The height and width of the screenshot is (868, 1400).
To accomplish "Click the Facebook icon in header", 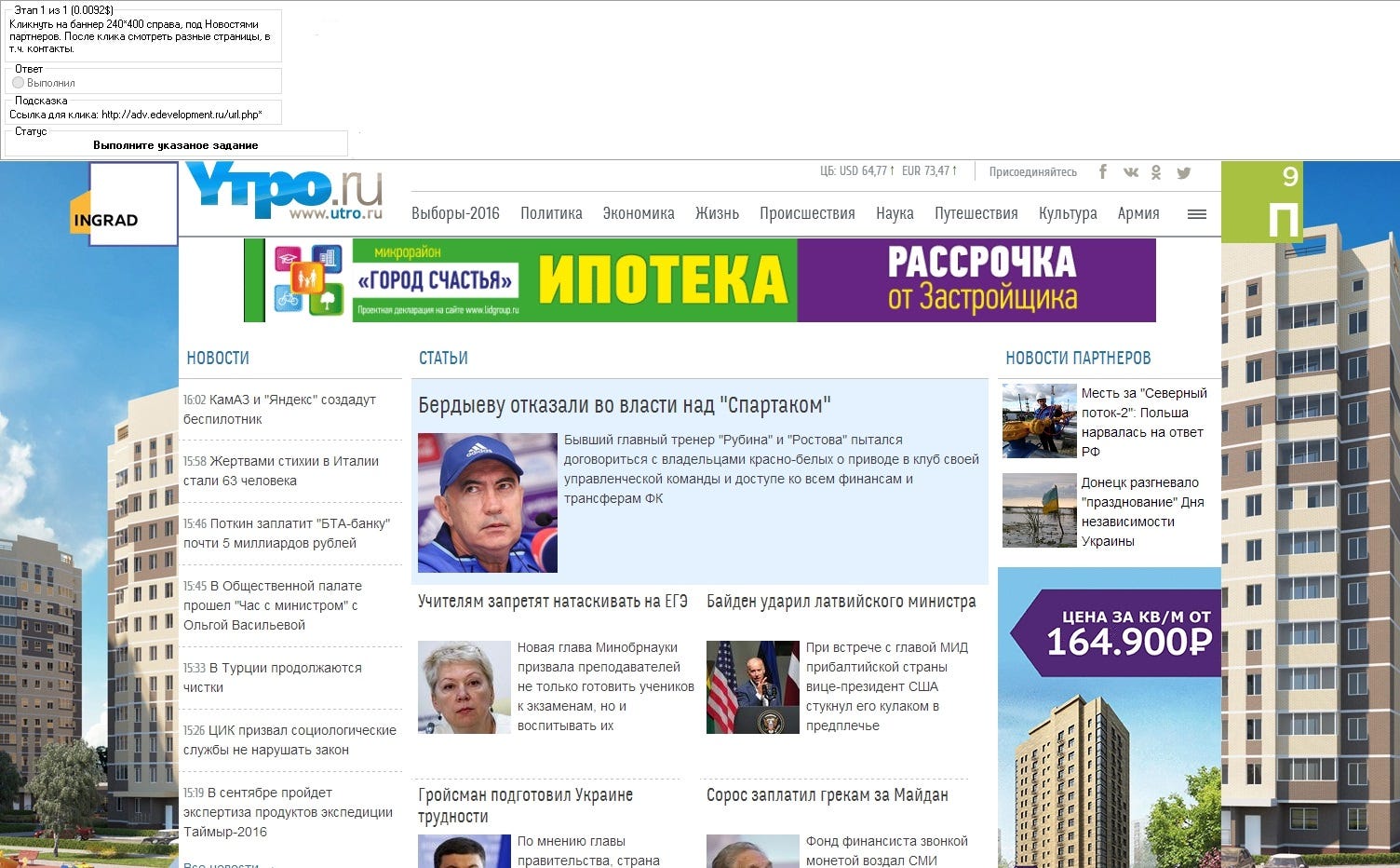I will 1103,171.
